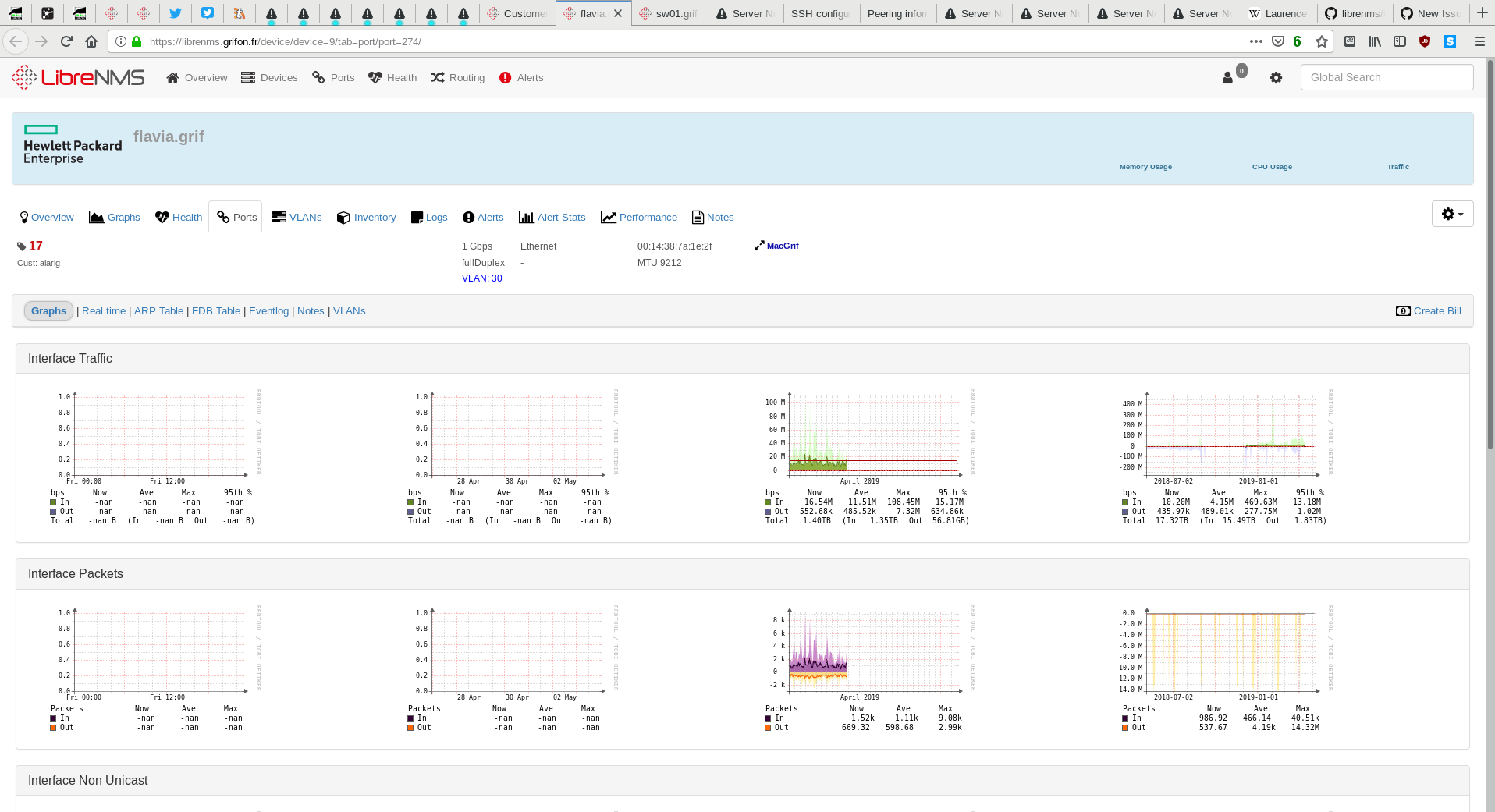Open the Performance tab

648,217
